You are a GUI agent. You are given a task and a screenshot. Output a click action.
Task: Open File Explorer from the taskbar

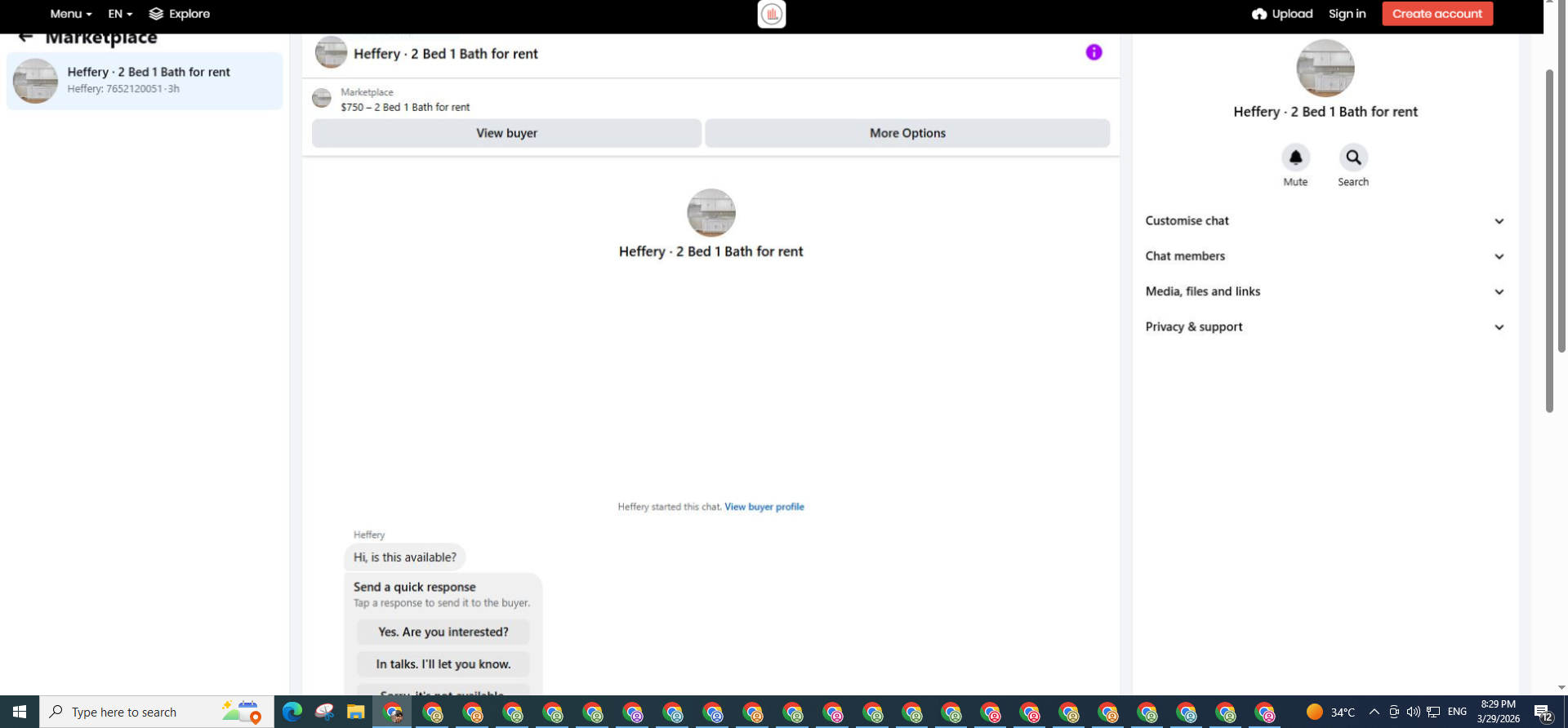point(355,712)
